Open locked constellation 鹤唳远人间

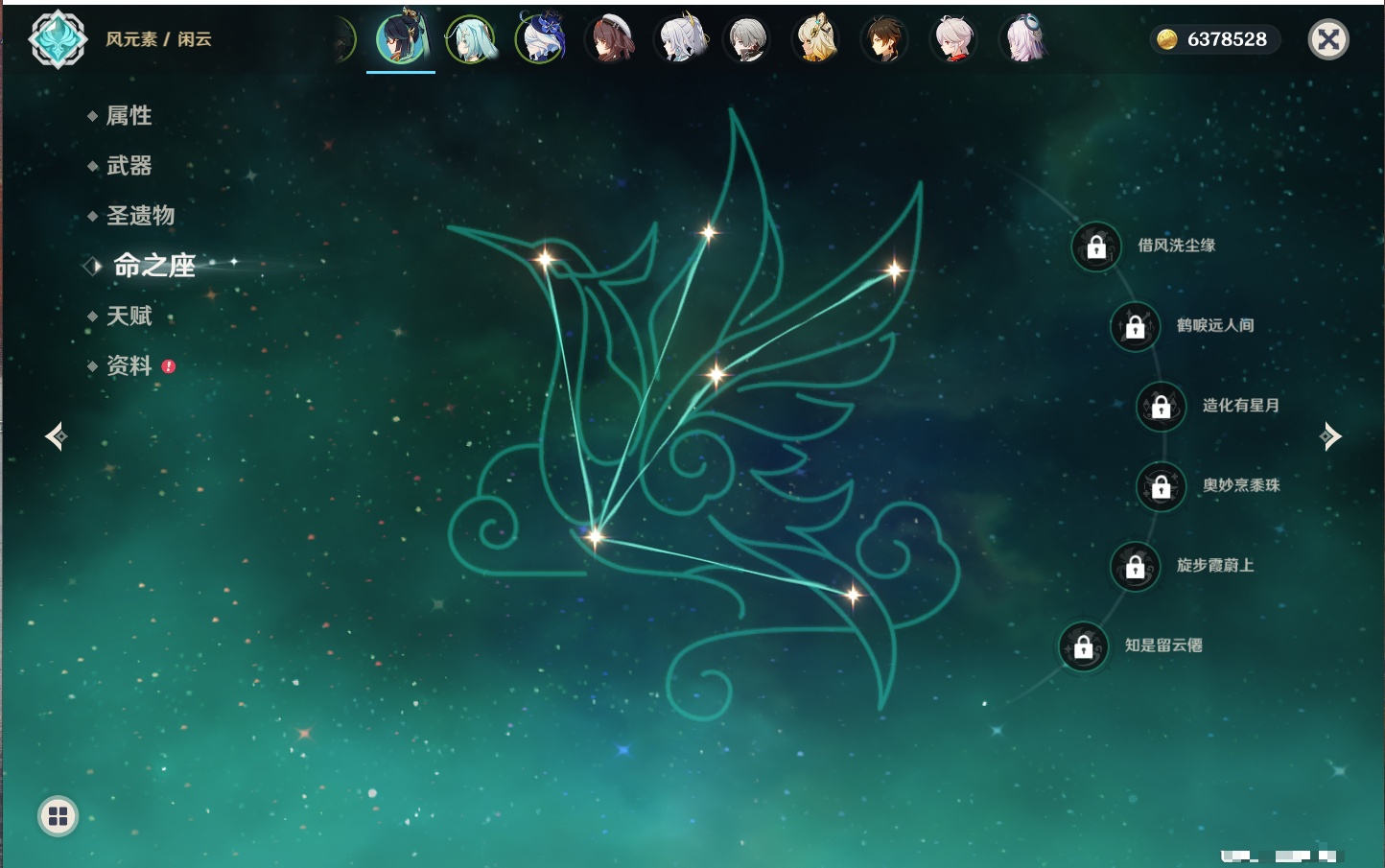tap(1136, 326)
